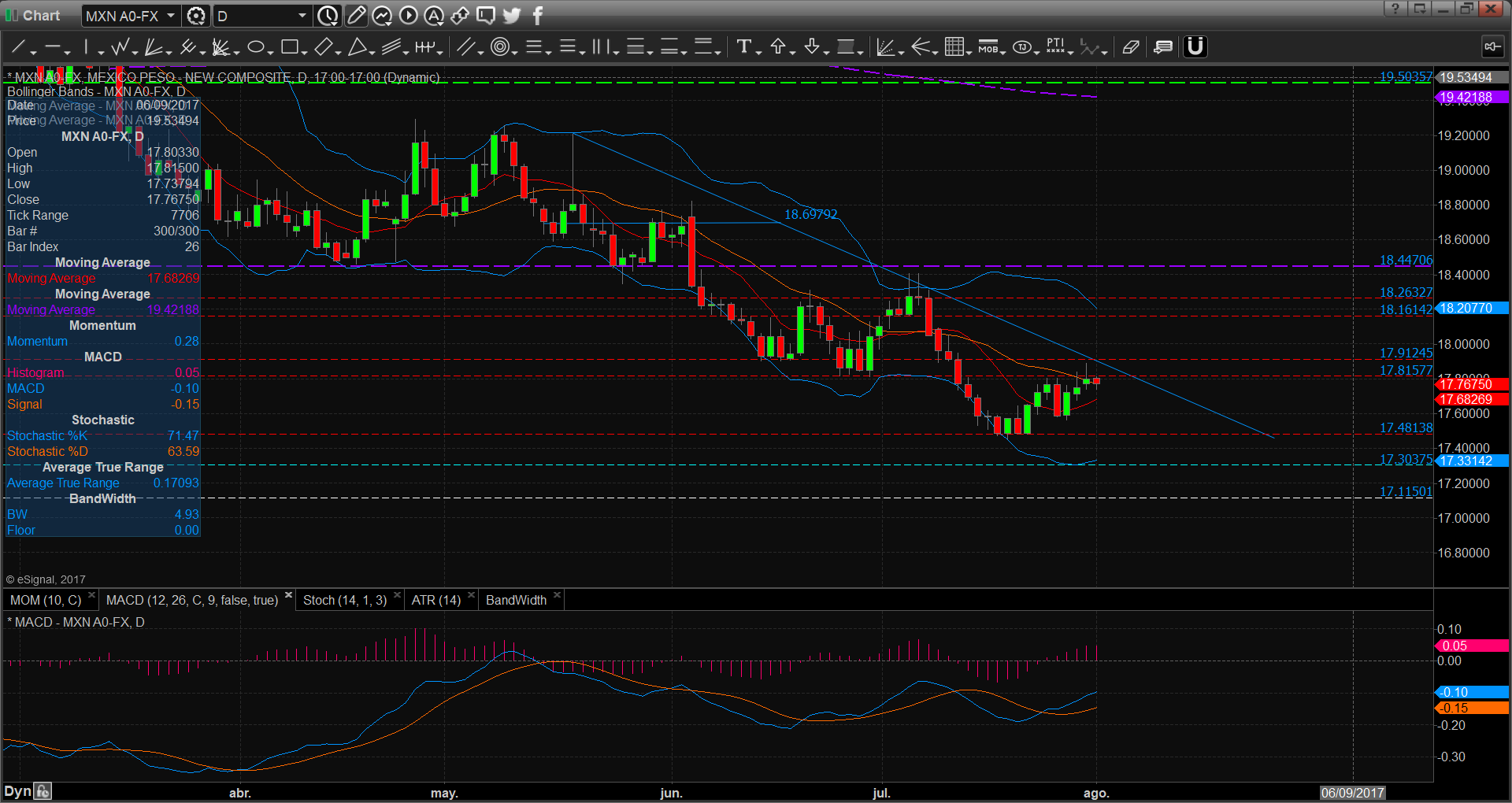Screen dimensions: 1512x803
Task: Close the BandWidth study tab
Action: tap(557, 595)
